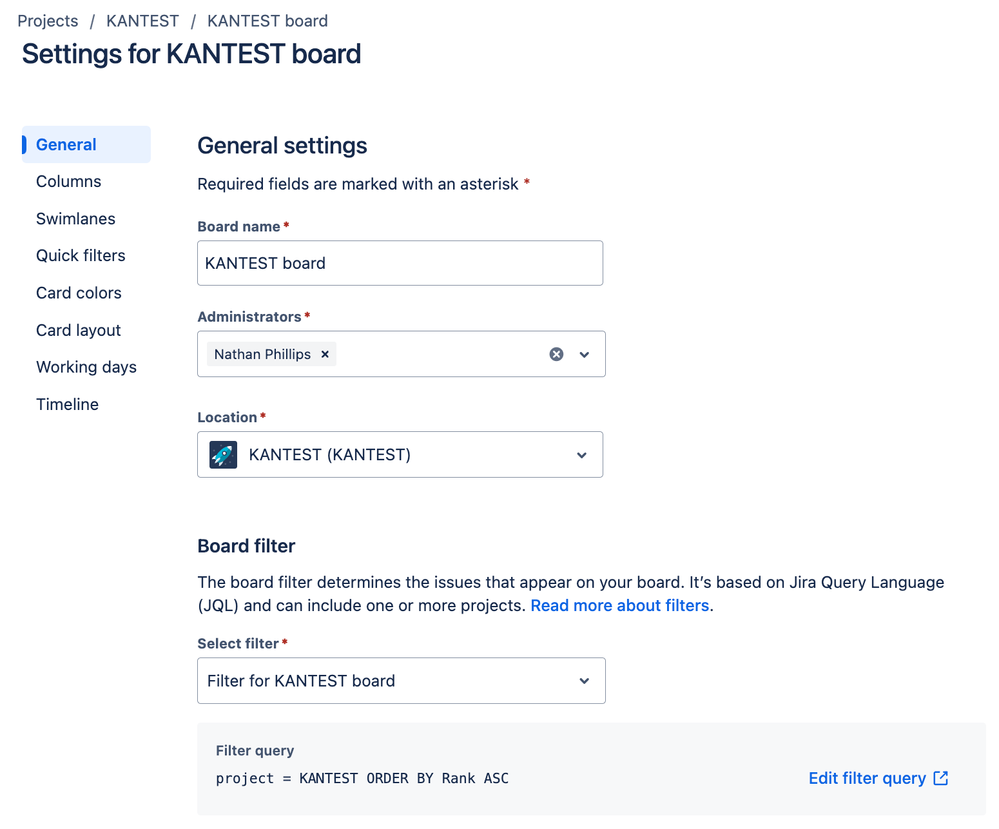This screenshot has width=999, height=829.
Task: Click Projects in the breadcrumb
Action: pyautogui.click(x=48, y=21)
